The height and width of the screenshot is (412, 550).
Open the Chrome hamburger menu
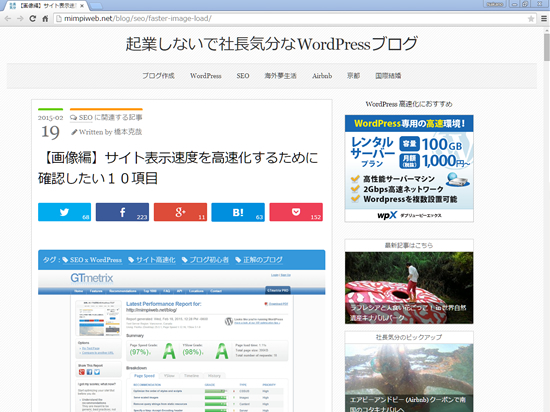(x=544, y=19)
